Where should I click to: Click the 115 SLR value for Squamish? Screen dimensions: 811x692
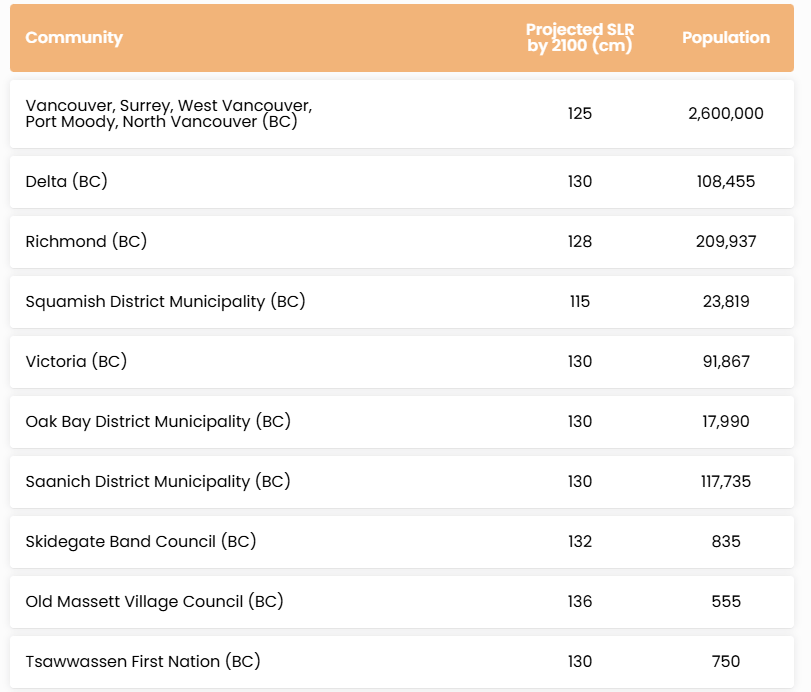click(580, 302)
